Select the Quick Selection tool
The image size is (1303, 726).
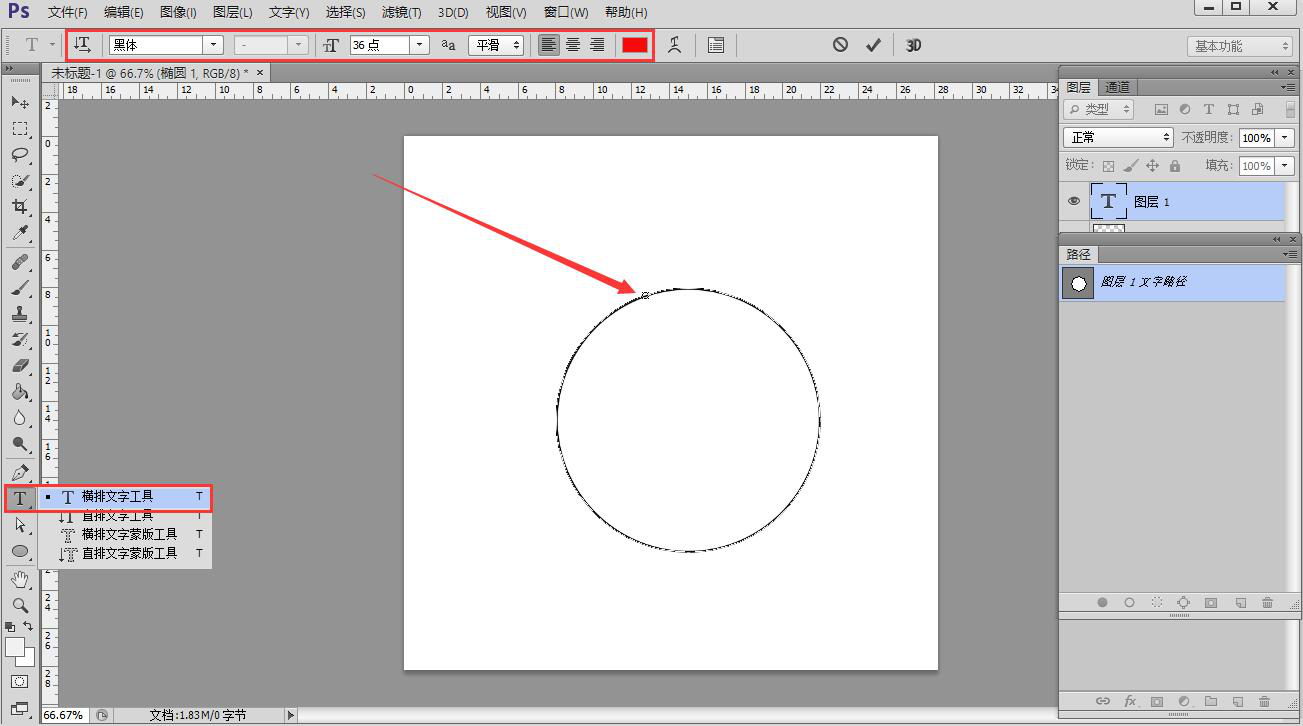click(19, 181)
